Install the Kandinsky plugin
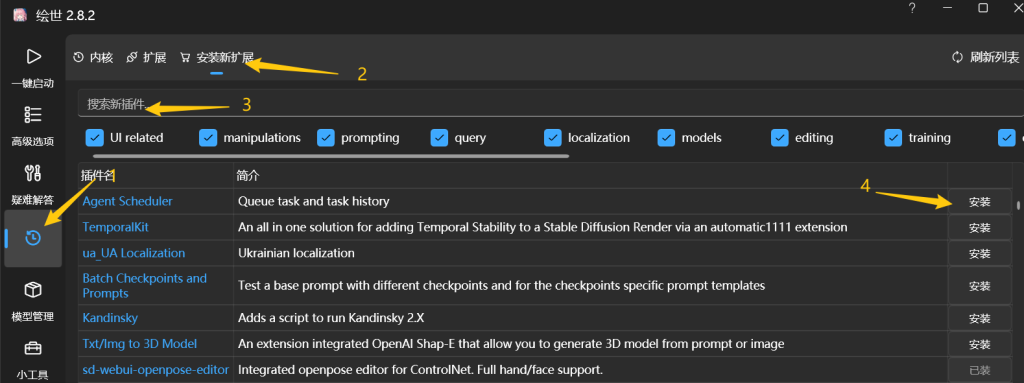Viewport: 1024px width, 383px height. (x=980, y=318)
